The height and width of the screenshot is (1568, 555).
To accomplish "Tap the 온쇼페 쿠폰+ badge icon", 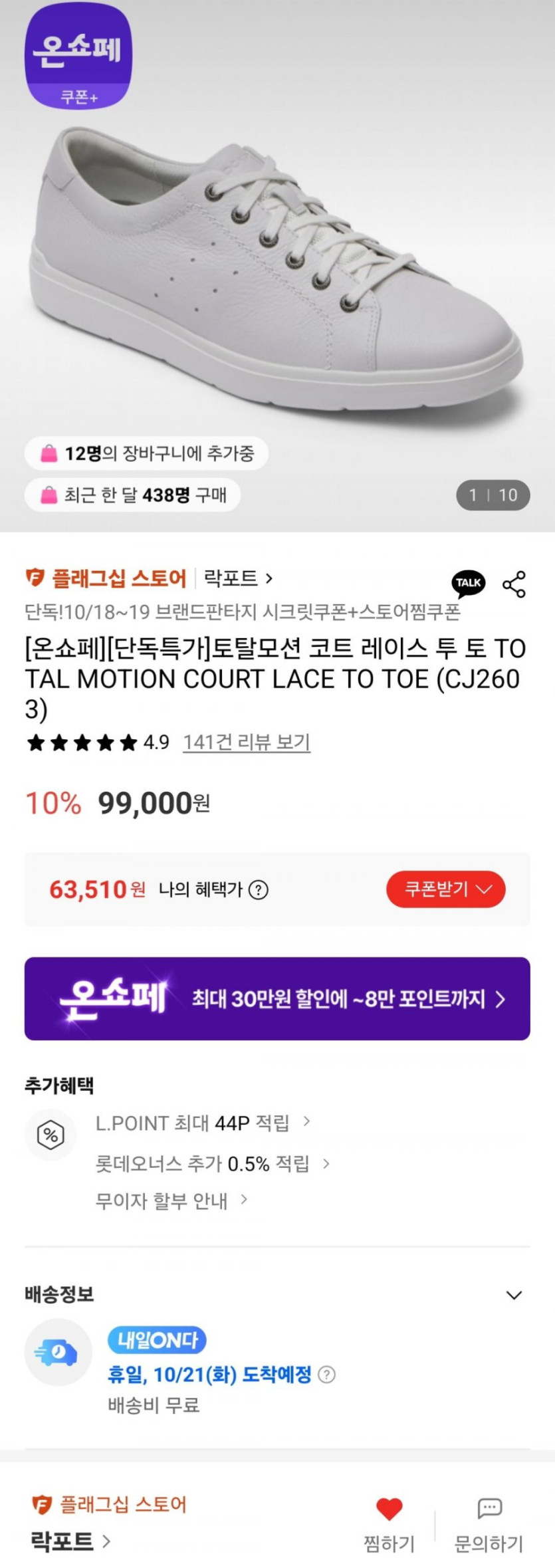I will click(x=78, y=56).
